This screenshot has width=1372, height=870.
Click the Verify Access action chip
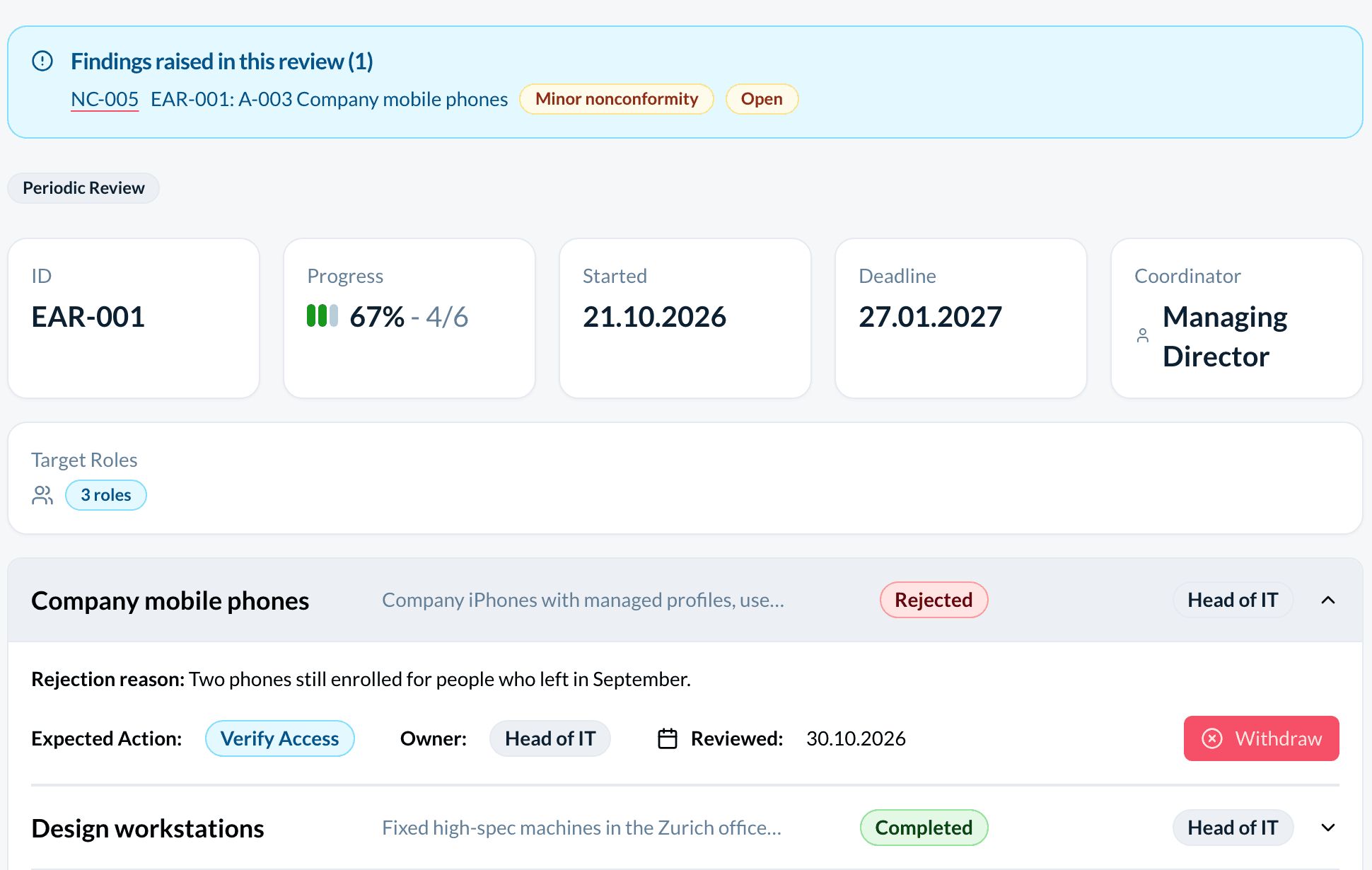pos(279,738)
